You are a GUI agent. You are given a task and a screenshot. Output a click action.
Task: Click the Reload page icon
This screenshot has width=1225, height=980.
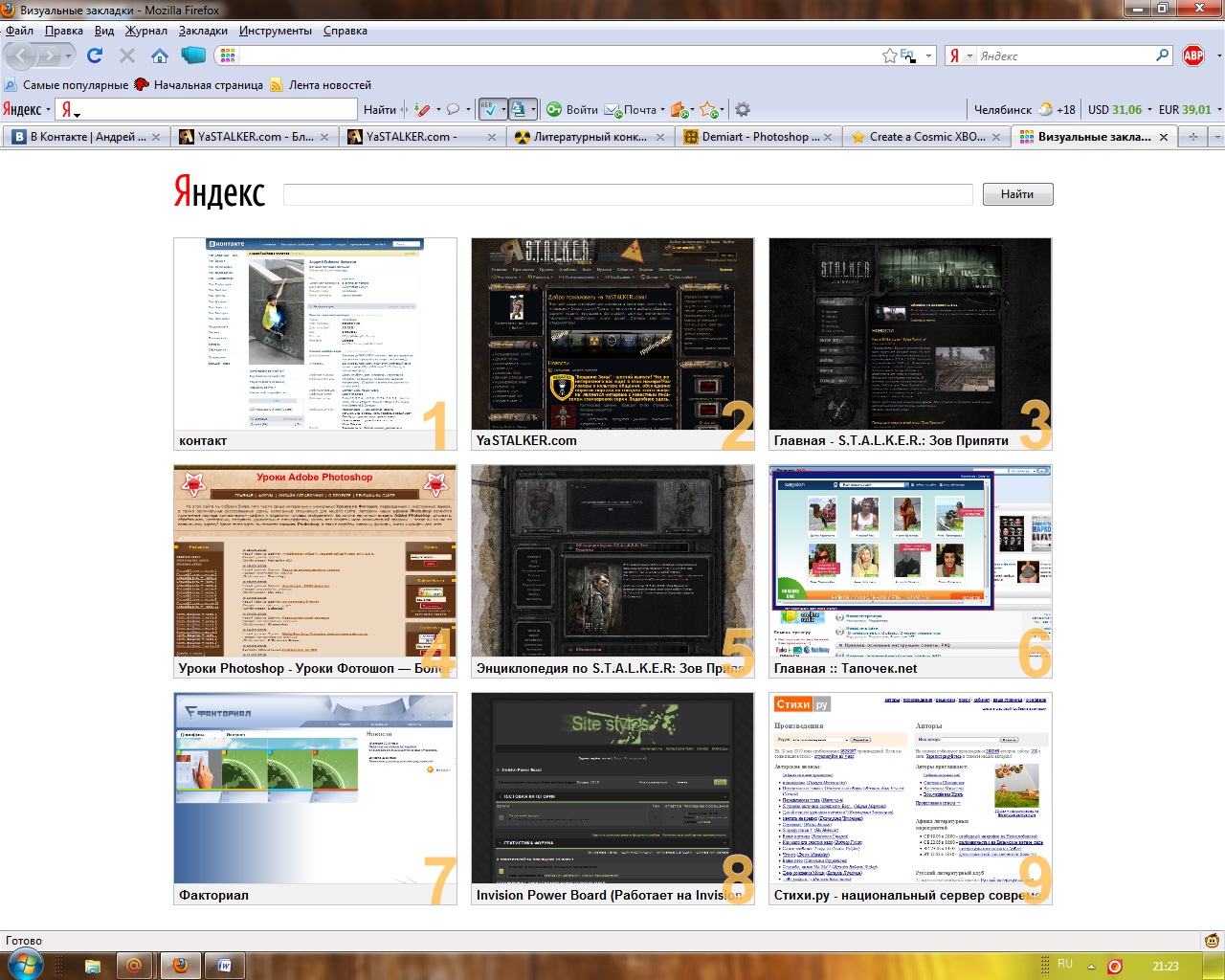94,56
